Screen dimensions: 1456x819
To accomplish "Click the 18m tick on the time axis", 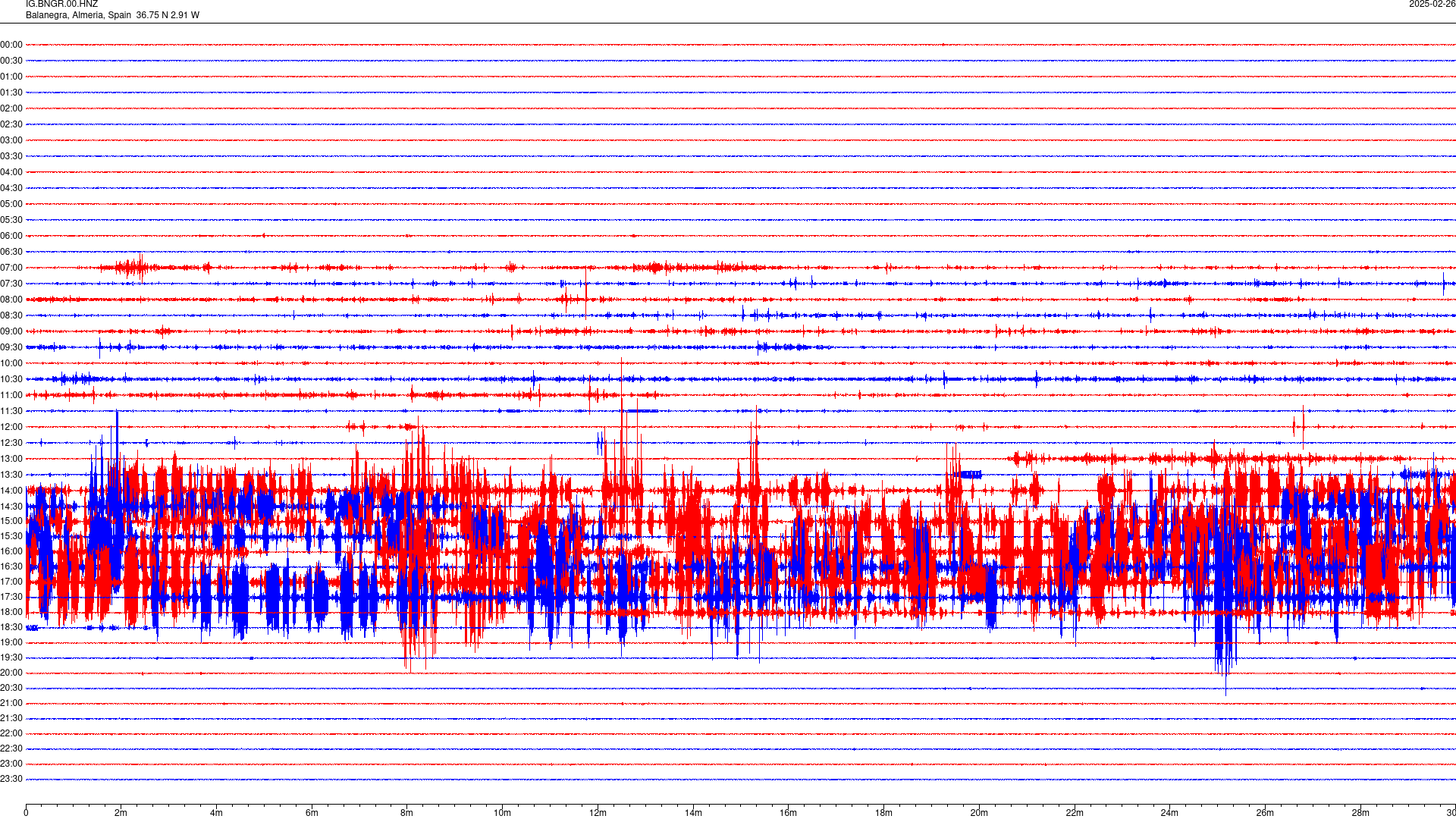I will coord(883,813).
